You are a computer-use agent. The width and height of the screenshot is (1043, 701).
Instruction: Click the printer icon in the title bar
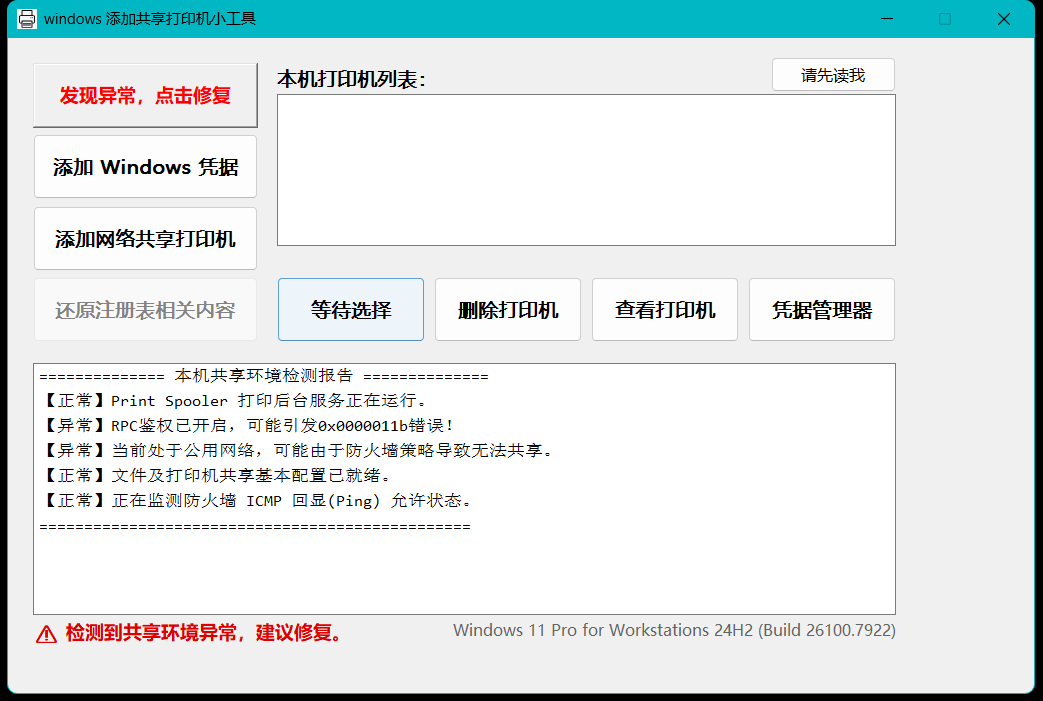(x=27, y=18)
